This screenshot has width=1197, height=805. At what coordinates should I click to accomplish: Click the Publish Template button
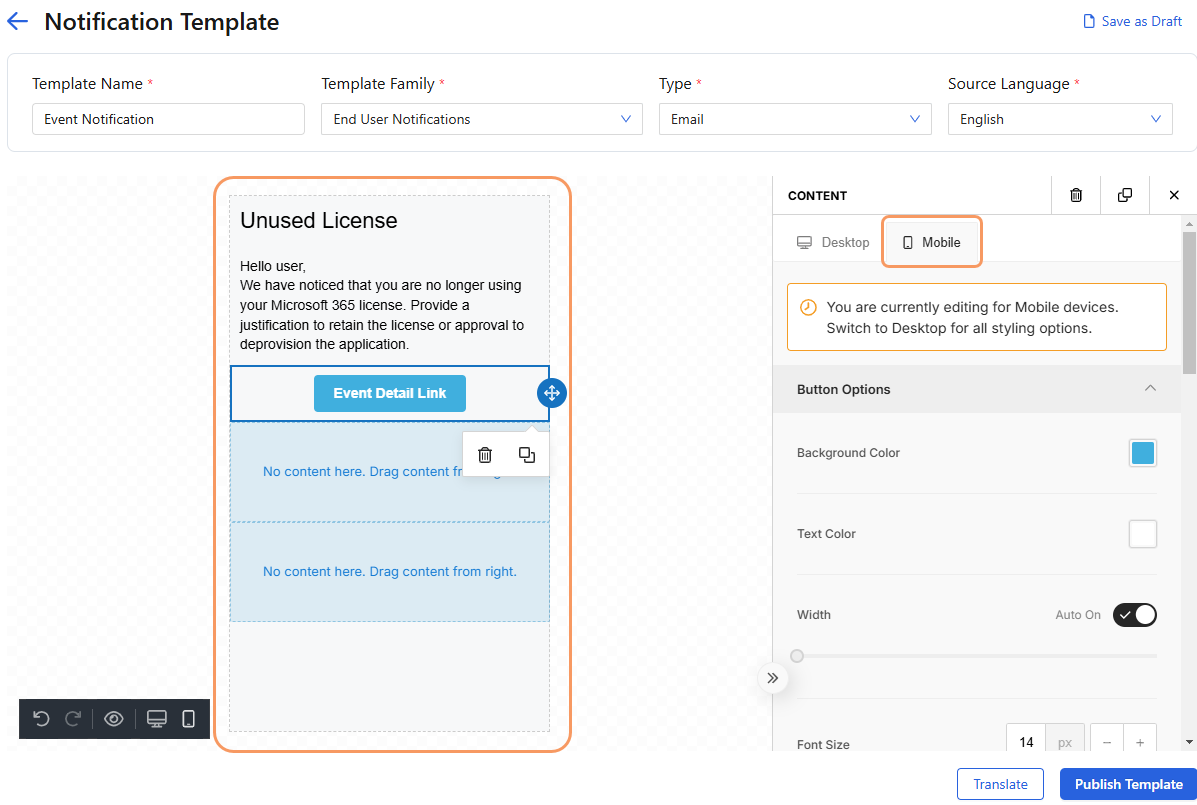click(x=1128, y=784)
